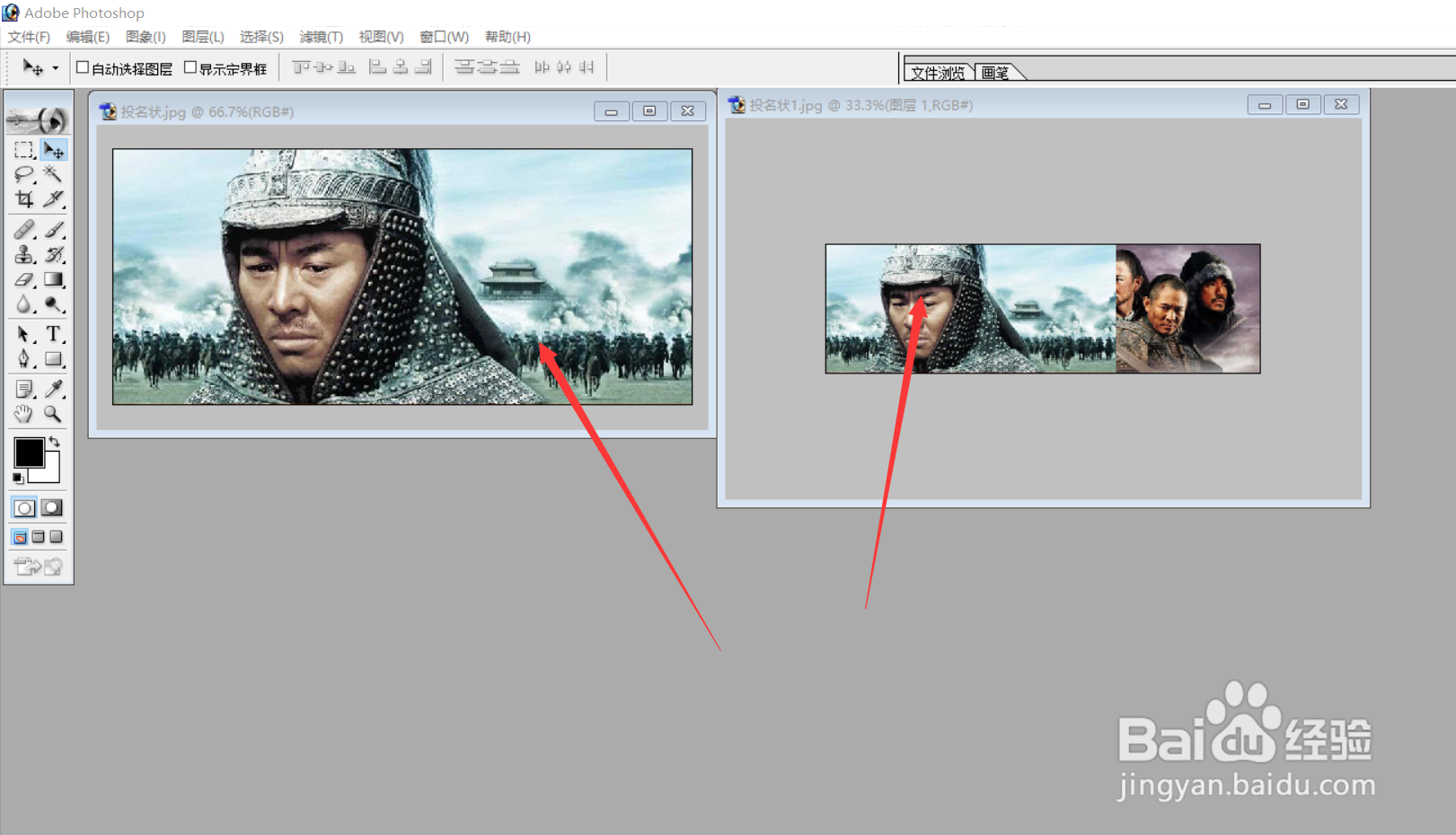Screen dimensions: 1456x835
Task: Select the Magic Wand tool
Action: (x=54, y=174)
